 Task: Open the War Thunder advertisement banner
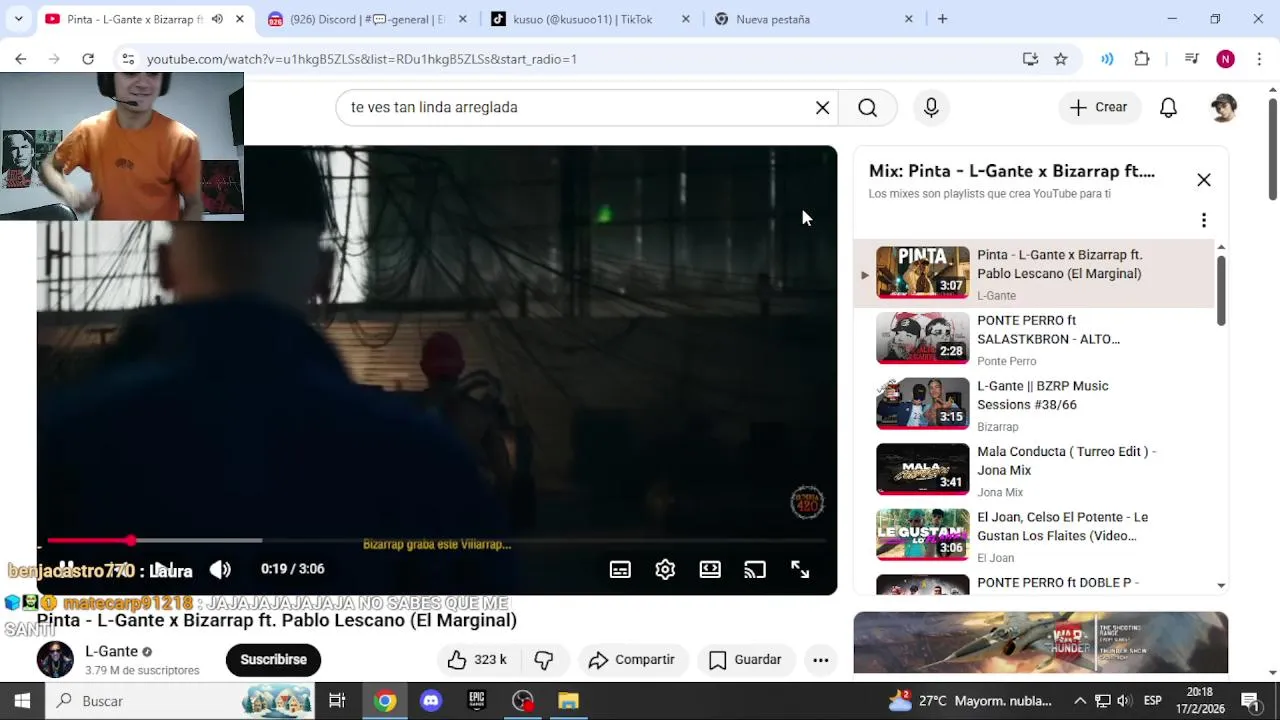click(1040, 642)
